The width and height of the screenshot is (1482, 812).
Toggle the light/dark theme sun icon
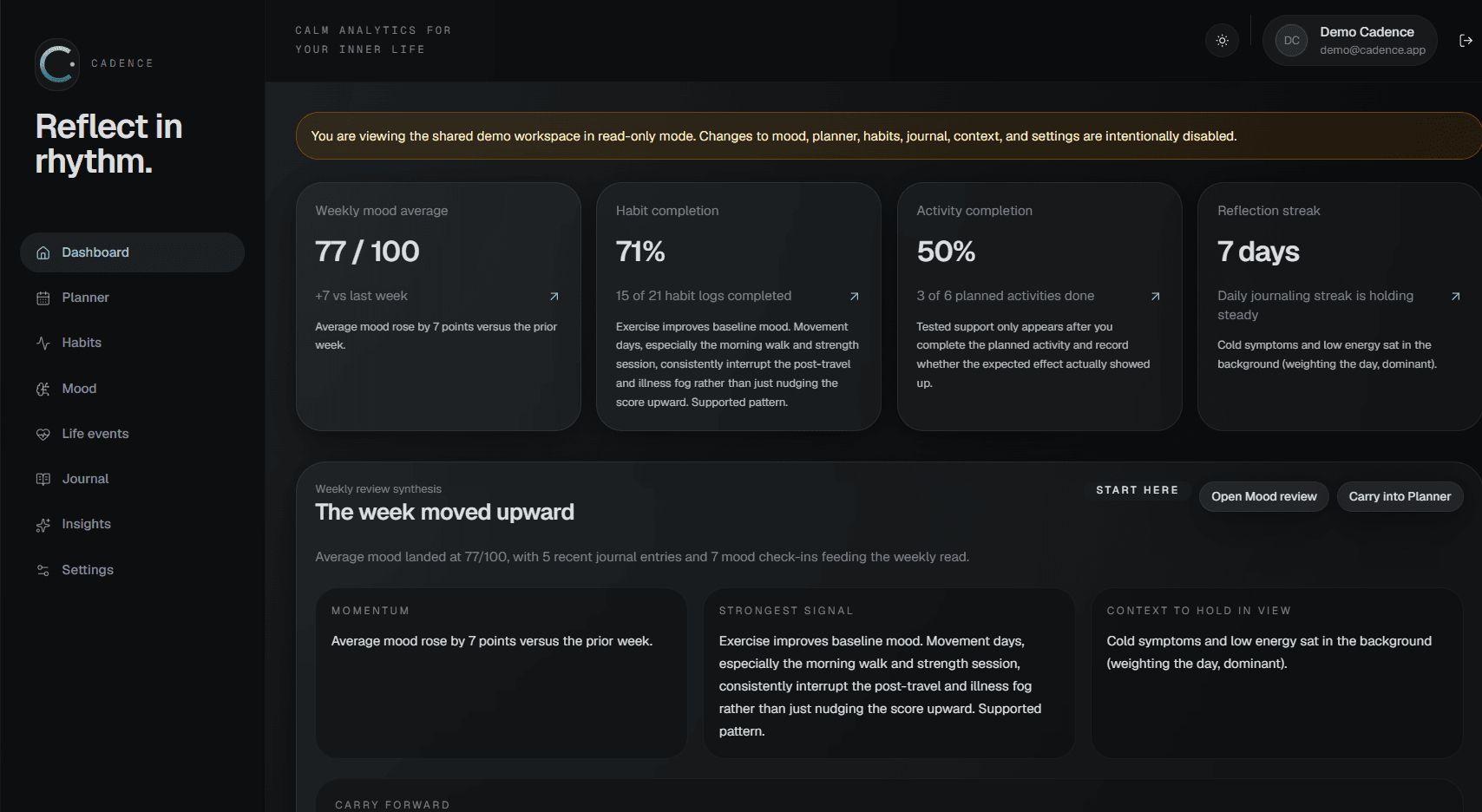coord(1222,41)
